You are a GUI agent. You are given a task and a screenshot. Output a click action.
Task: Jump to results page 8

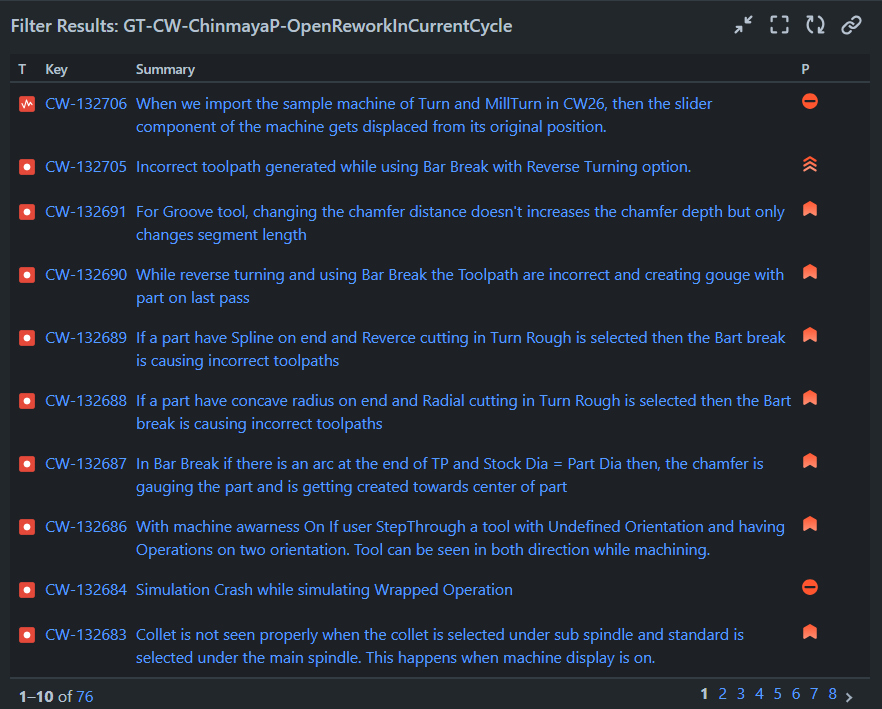(832, 693)
